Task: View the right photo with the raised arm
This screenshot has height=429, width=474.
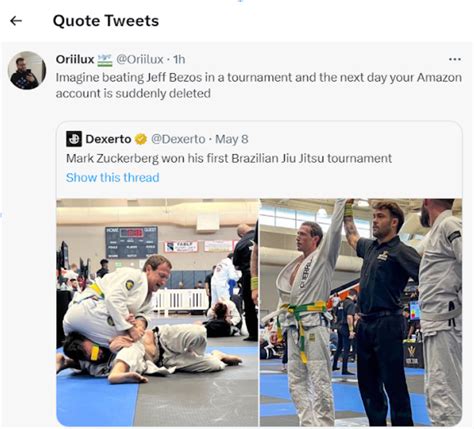Action: 361,312
